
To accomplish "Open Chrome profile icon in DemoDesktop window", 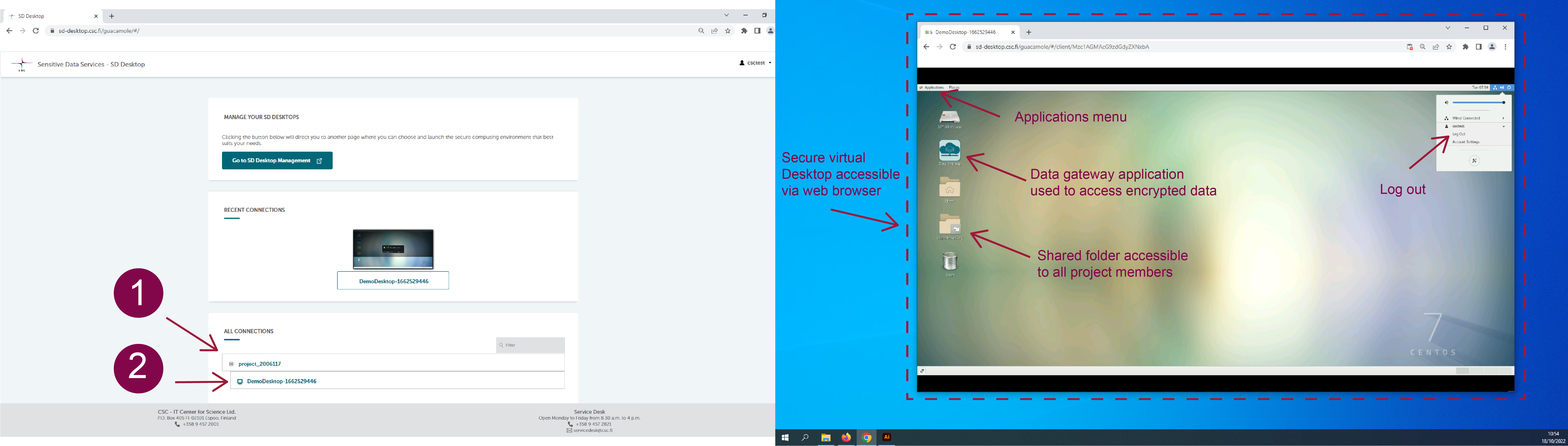I will (1492, 47).
